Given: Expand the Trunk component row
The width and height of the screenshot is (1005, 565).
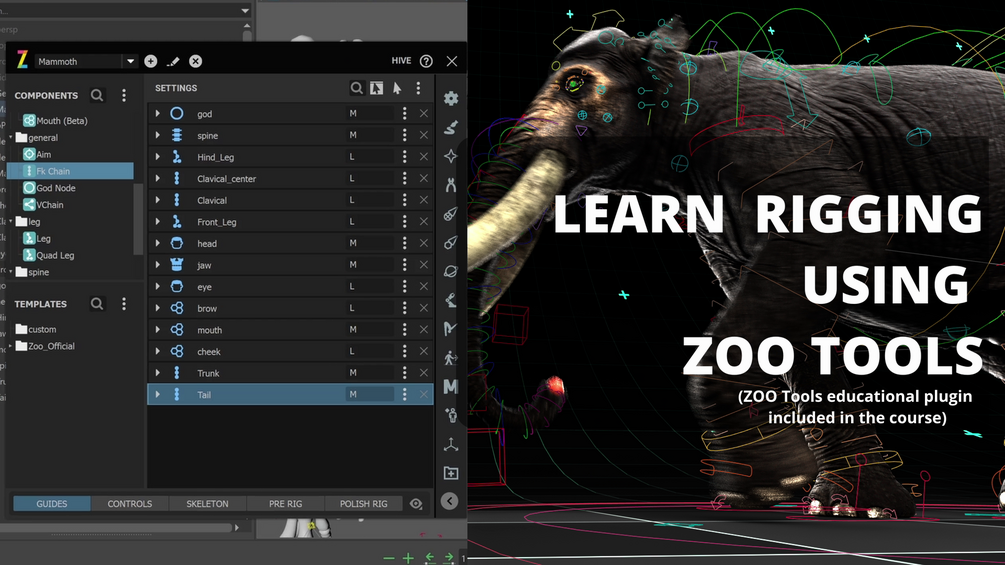Looking at the screenshot, I should coord(158,373).
